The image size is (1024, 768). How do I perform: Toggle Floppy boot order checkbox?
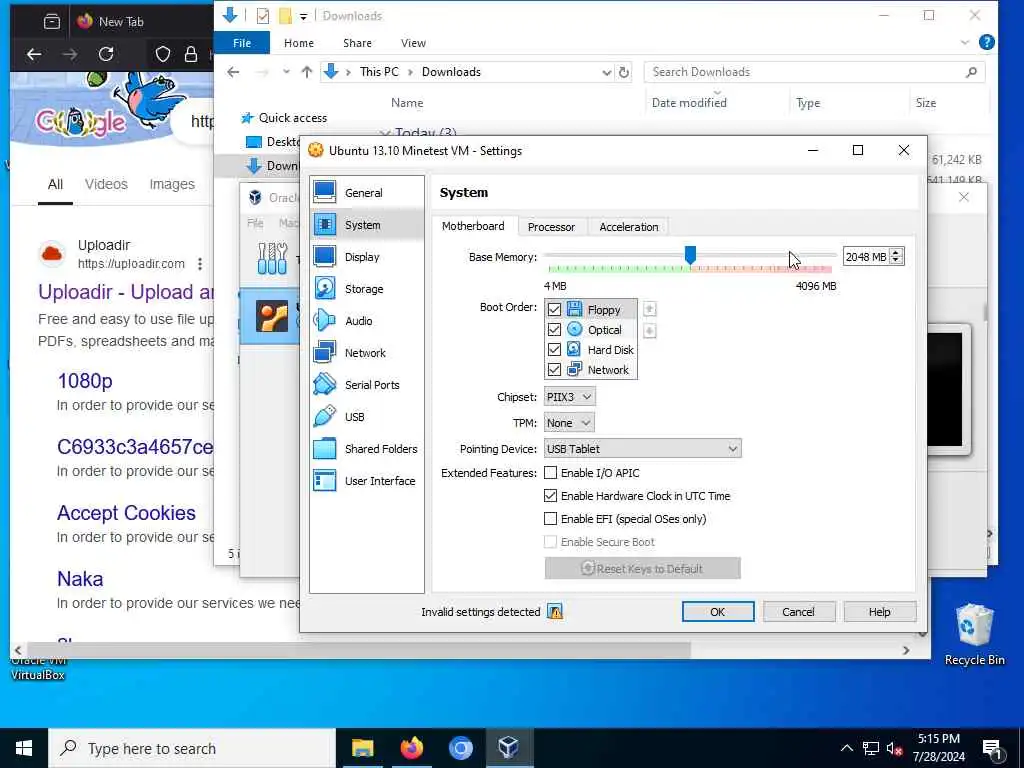[554, 310]
